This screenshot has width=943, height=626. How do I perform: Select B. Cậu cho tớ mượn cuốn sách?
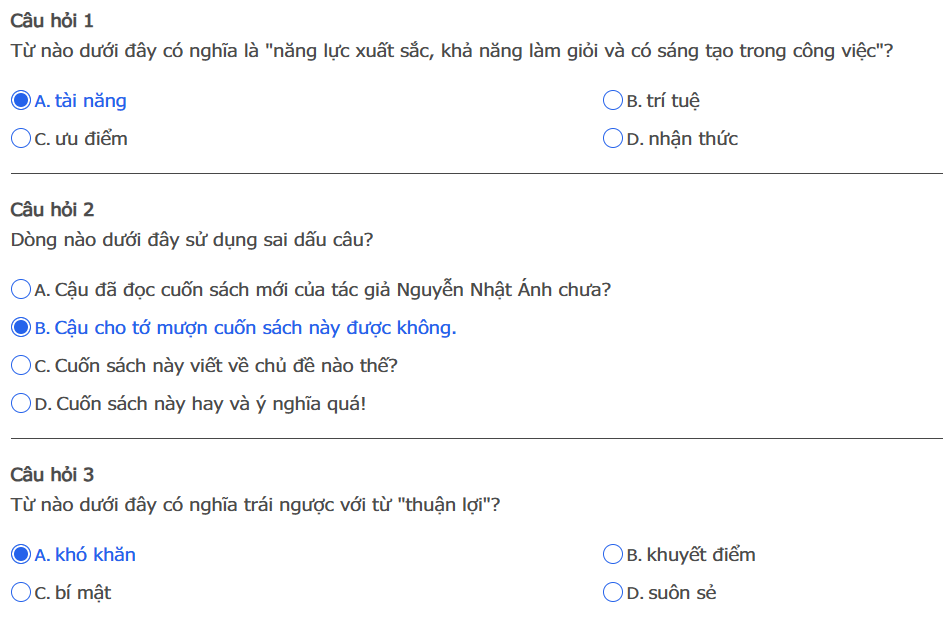click(21, 328)
